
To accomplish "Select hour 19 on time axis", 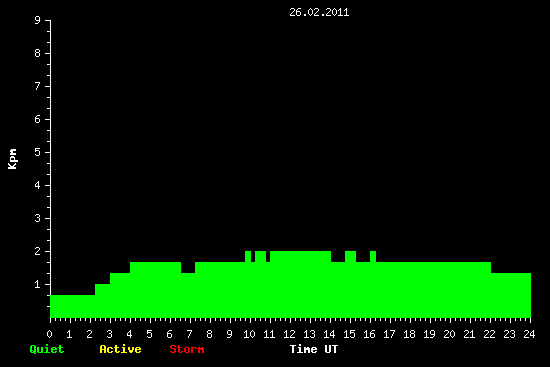I will pos(429,334).
